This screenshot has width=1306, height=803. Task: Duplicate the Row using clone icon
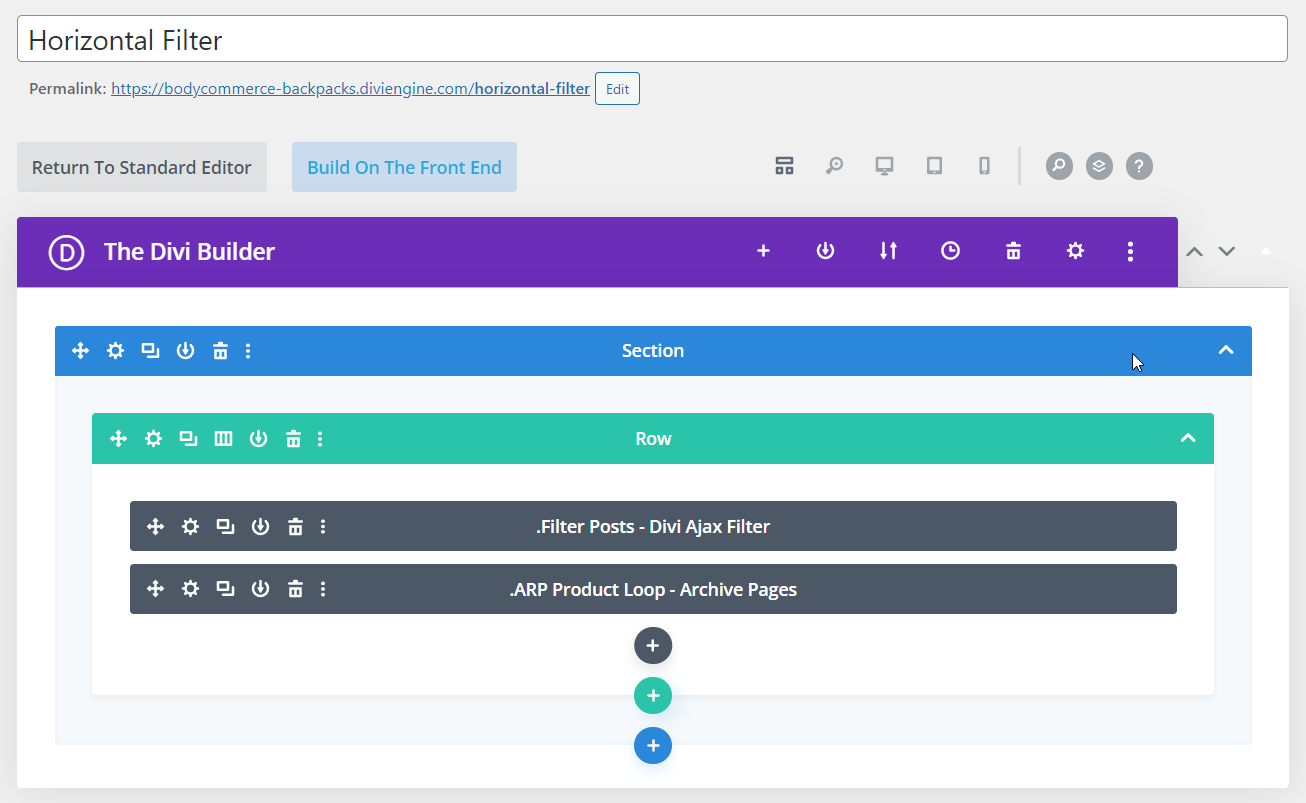188,439
